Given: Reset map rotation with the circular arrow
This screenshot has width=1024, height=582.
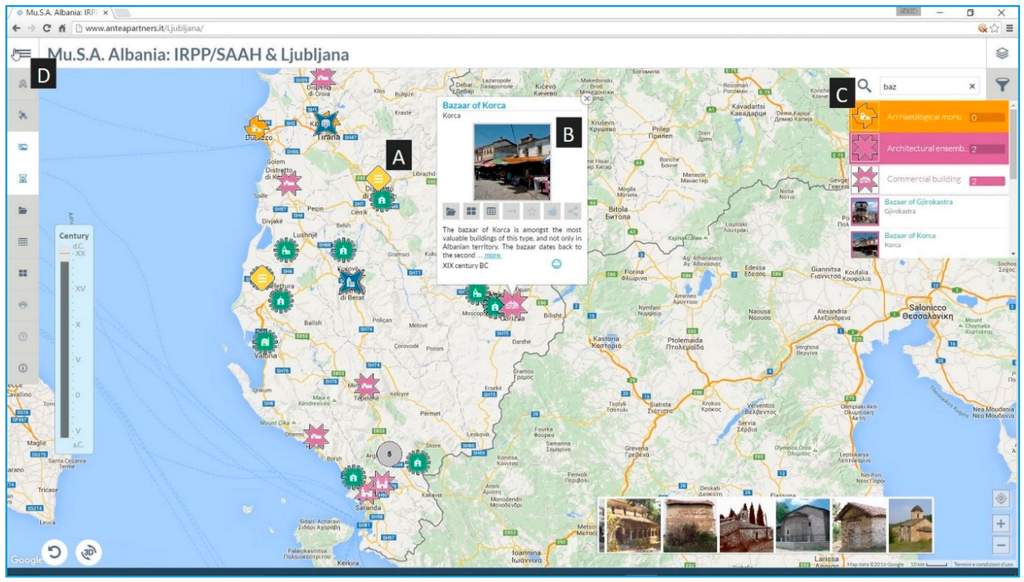Looking at the screenshot, I should pyautogui.click(x=54, y=551).
